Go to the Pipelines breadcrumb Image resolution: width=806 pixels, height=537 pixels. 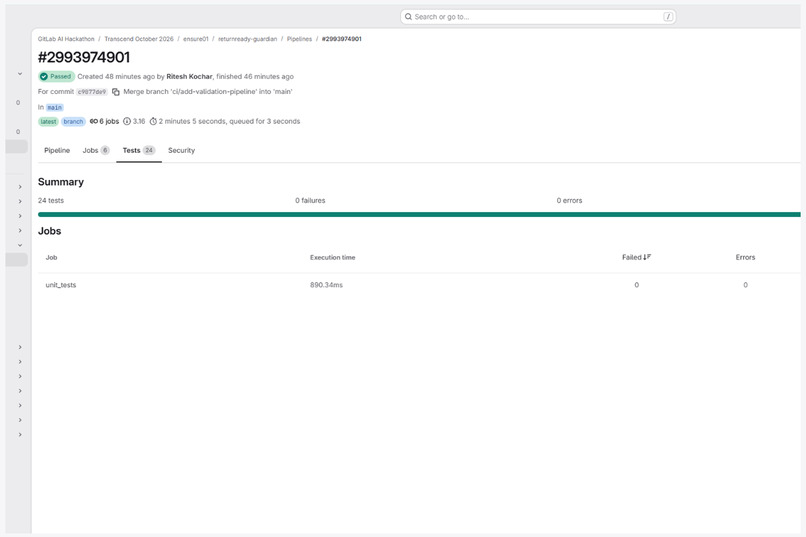tap(299, 39)
